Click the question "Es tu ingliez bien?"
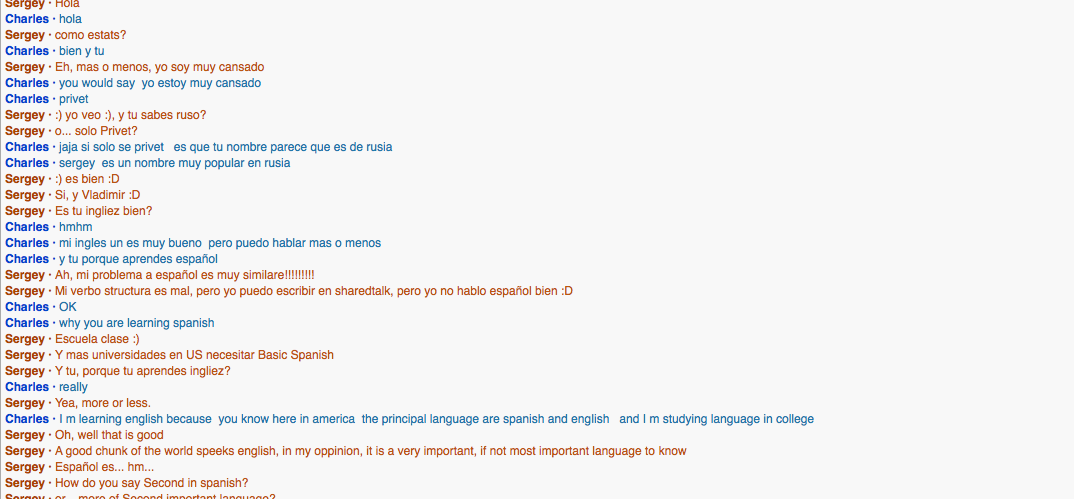 [103, 211]
